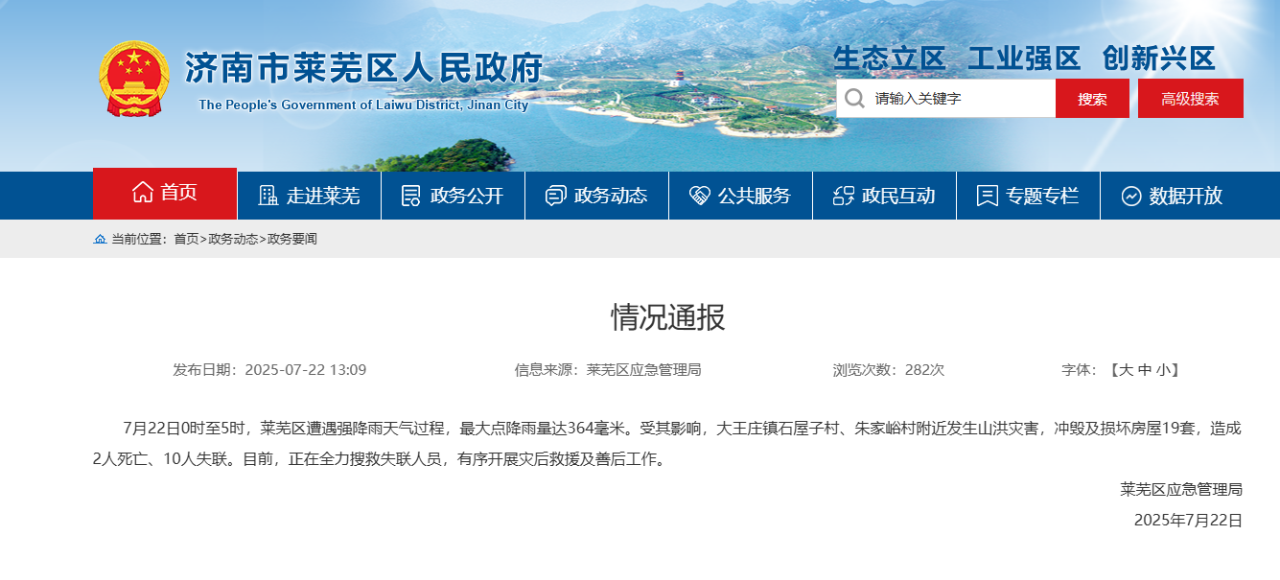Set font size to 小
1280x580 pixels.
[x=1163, y=370]
